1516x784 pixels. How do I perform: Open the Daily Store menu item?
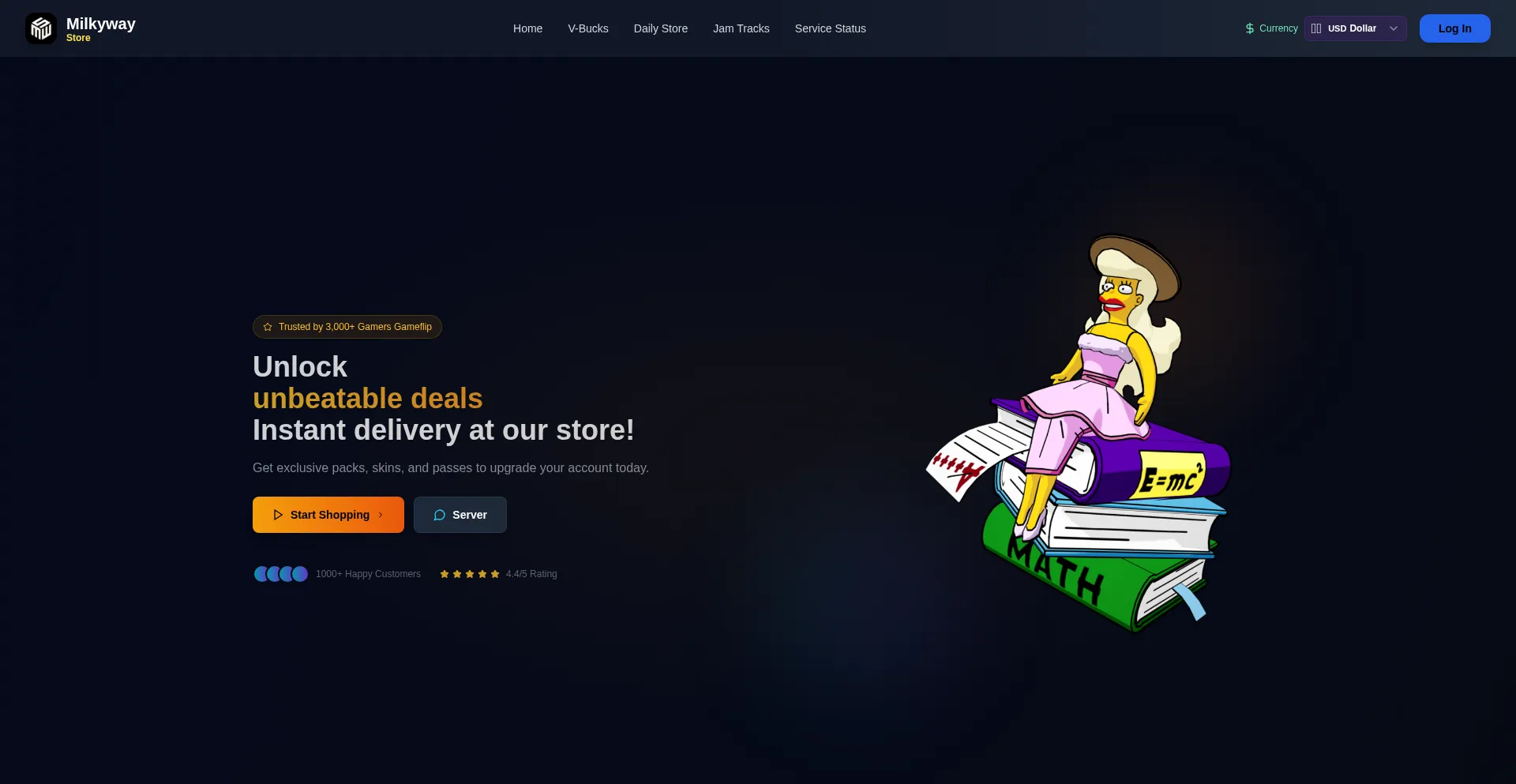[661, 28]
